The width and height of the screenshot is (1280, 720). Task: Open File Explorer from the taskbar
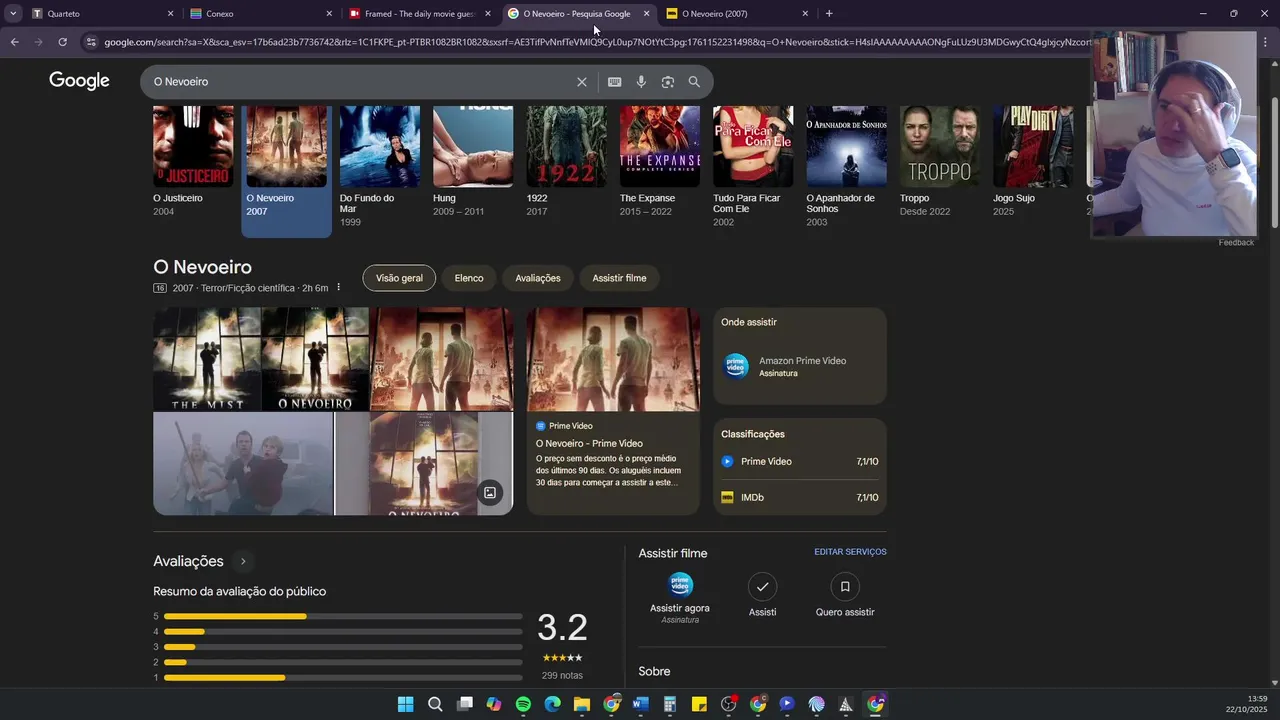click(582, 704)
